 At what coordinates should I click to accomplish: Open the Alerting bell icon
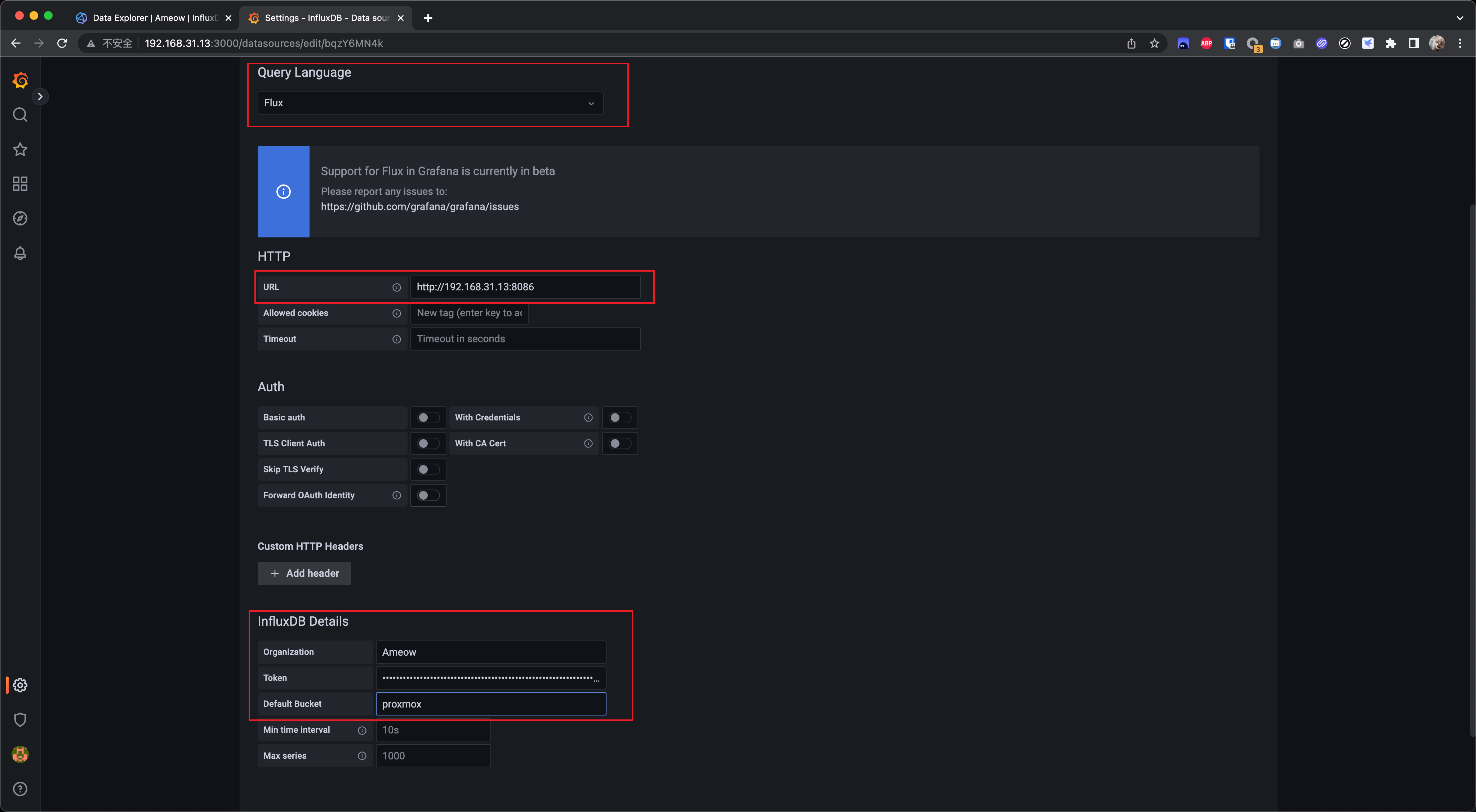[20, 253]
